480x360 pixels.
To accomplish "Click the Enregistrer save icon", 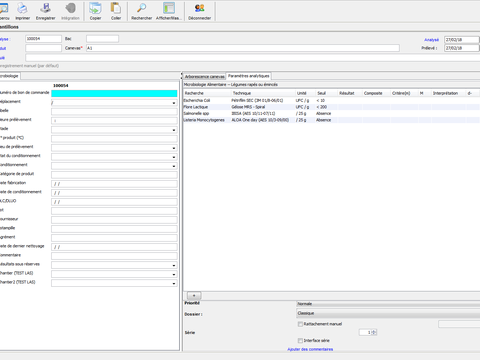I will (x=46, y=8).
